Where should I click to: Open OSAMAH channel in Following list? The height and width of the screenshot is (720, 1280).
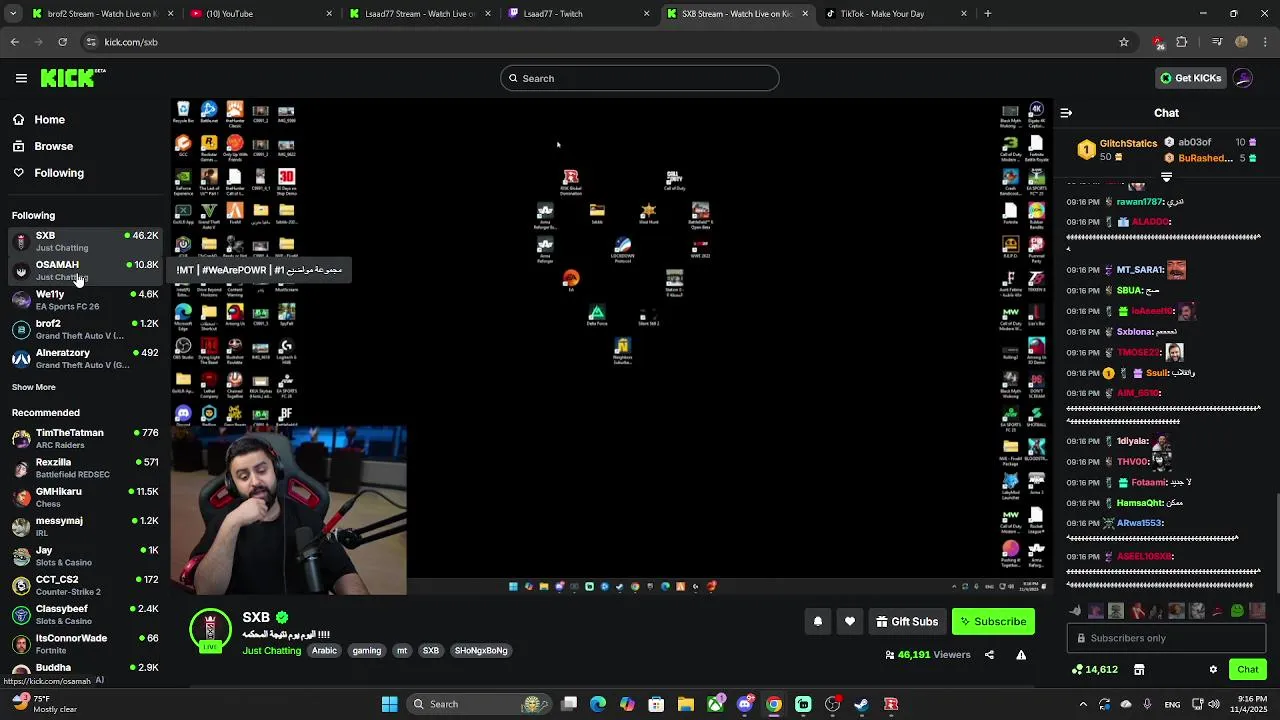click(x=85, y=270)
